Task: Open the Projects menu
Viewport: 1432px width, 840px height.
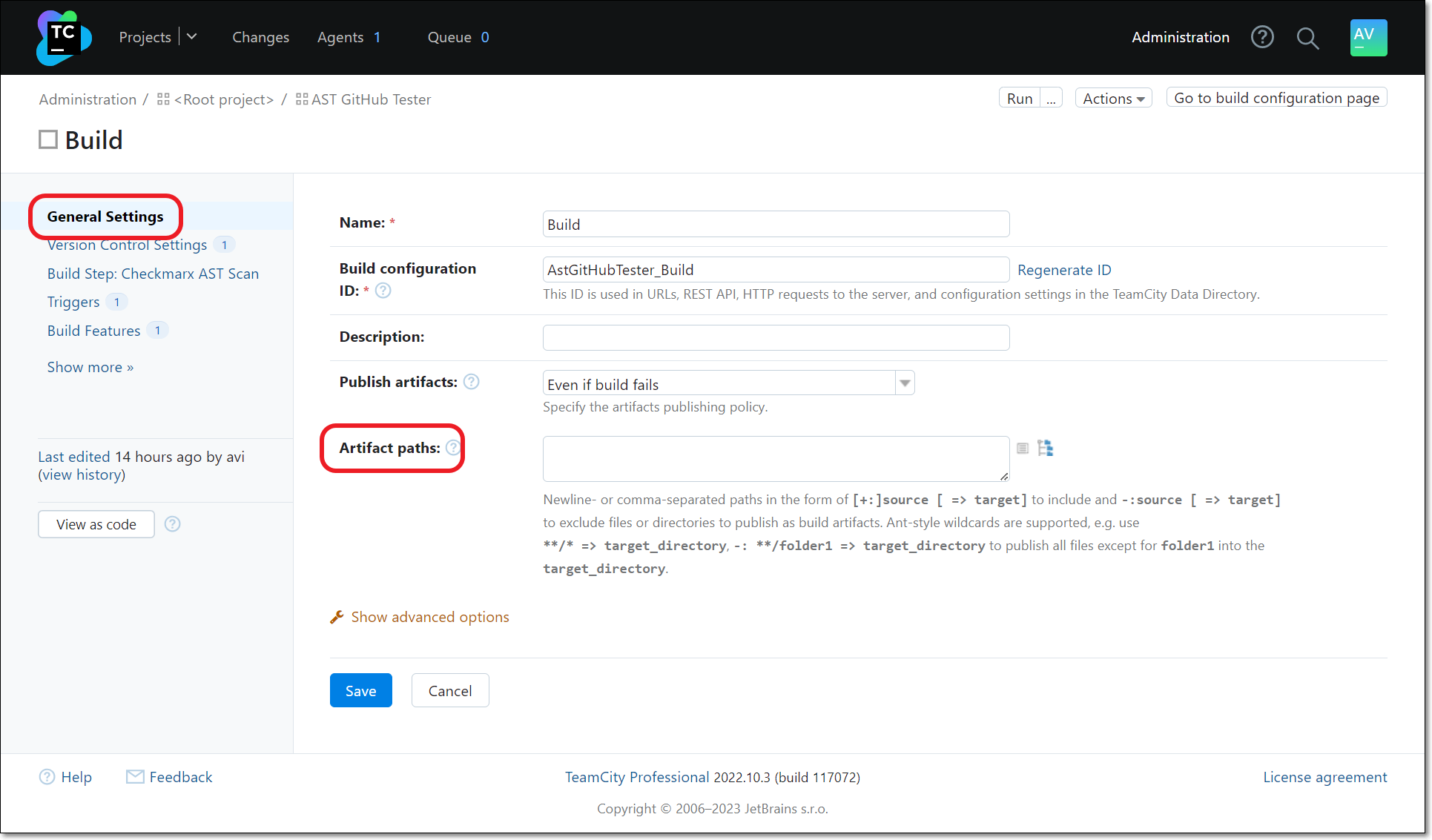Action: point(145,37)
